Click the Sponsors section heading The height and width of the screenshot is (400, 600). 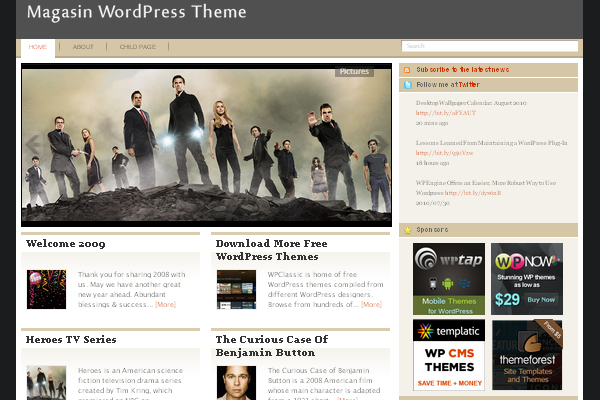click(432, 230)
